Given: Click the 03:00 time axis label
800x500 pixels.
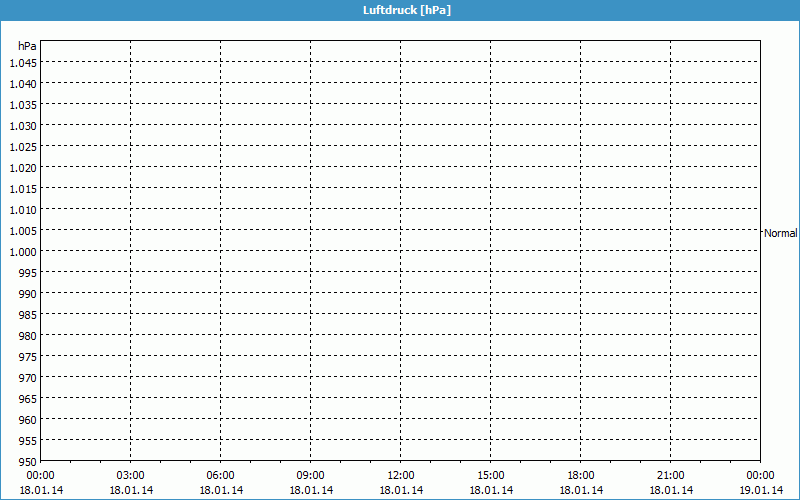Looking at the screenshot, I should point(131,475).
